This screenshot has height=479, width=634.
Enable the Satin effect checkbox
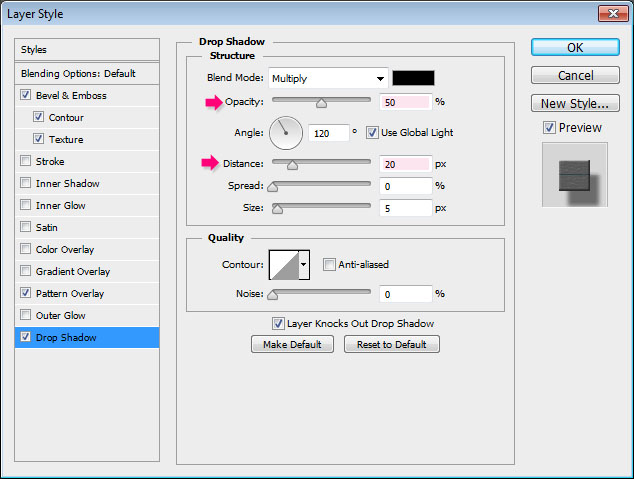tap(25, 226)
